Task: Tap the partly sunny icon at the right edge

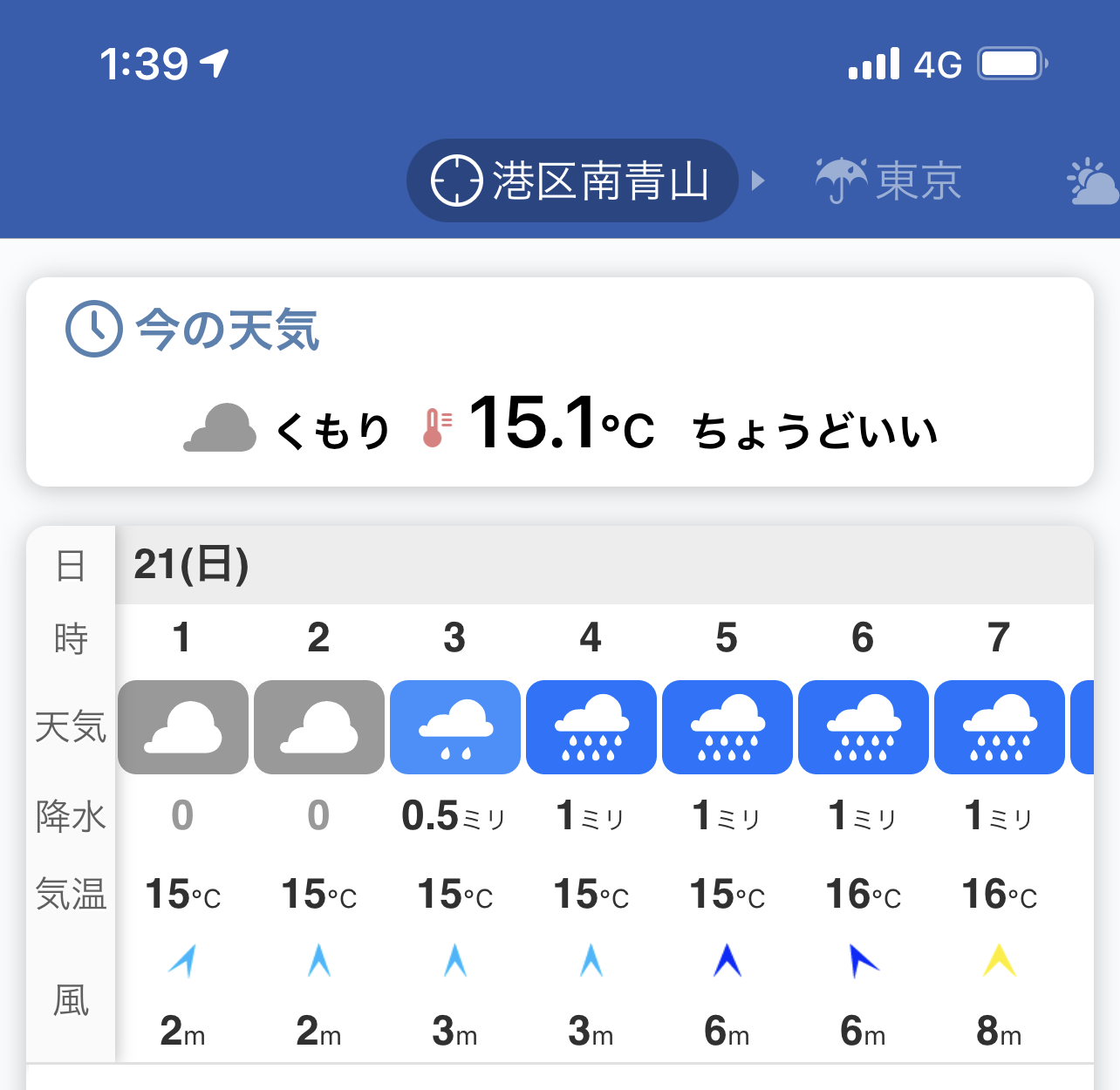Action: click(1093, 181)
